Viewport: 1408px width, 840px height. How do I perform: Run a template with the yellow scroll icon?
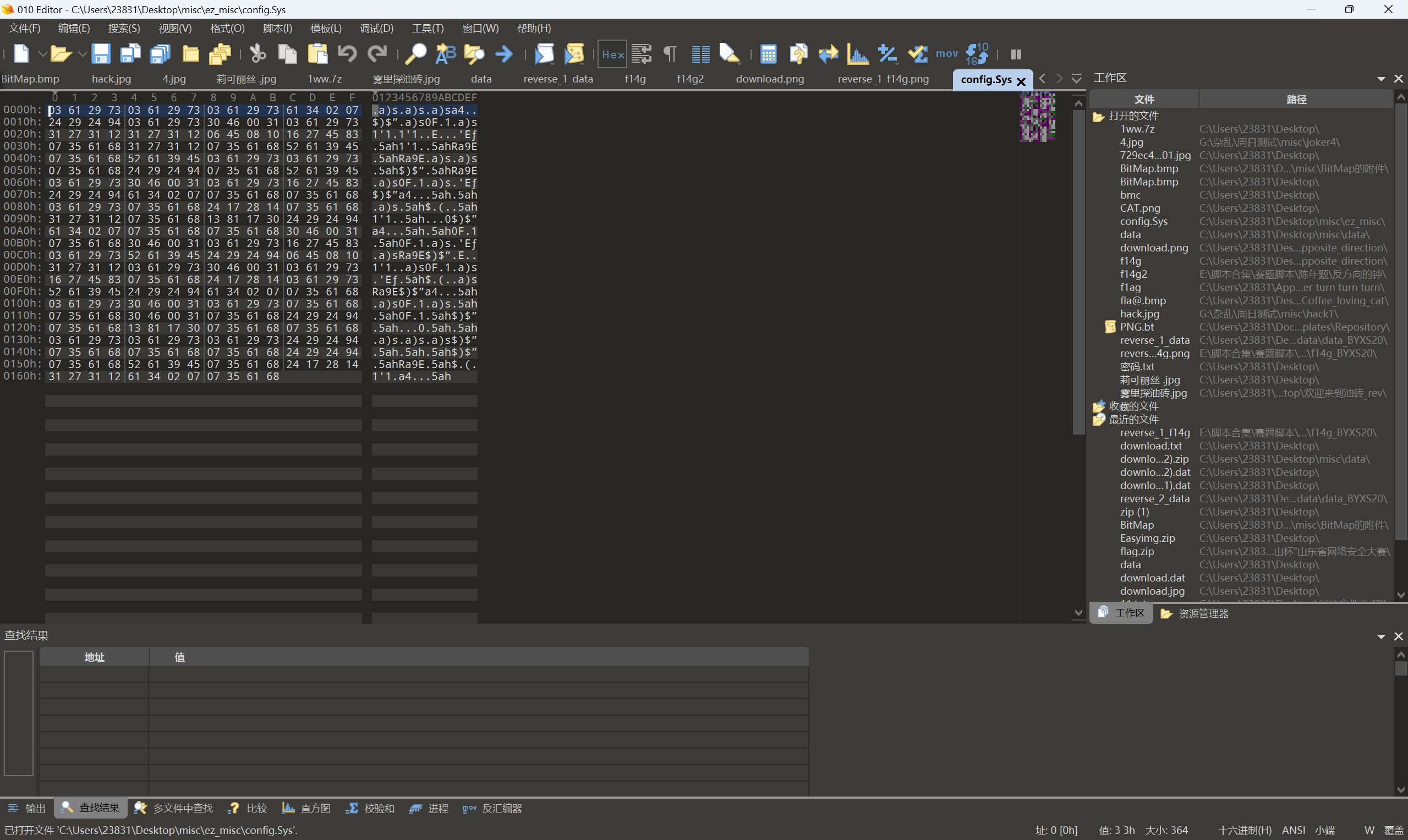point(574,54)
